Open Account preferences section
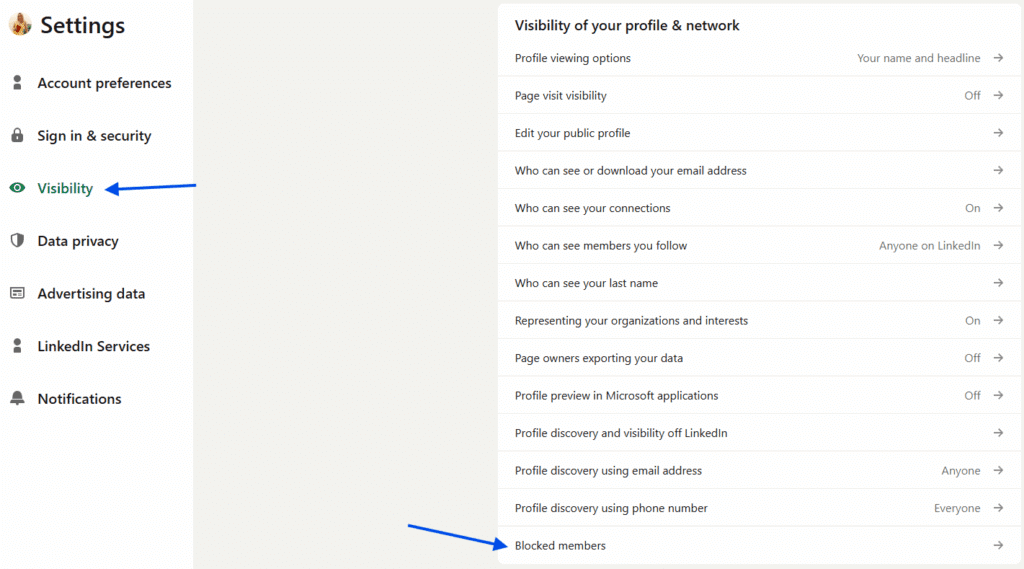1024x569 pixels. coord(104,83)
